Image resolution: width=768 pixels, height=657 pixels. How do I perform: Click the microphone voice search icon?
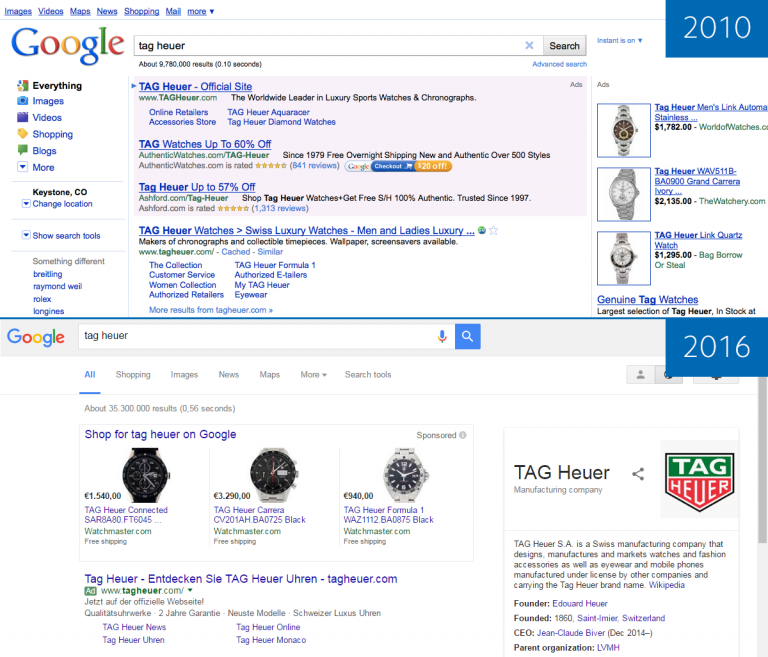(x=442, y=336)
